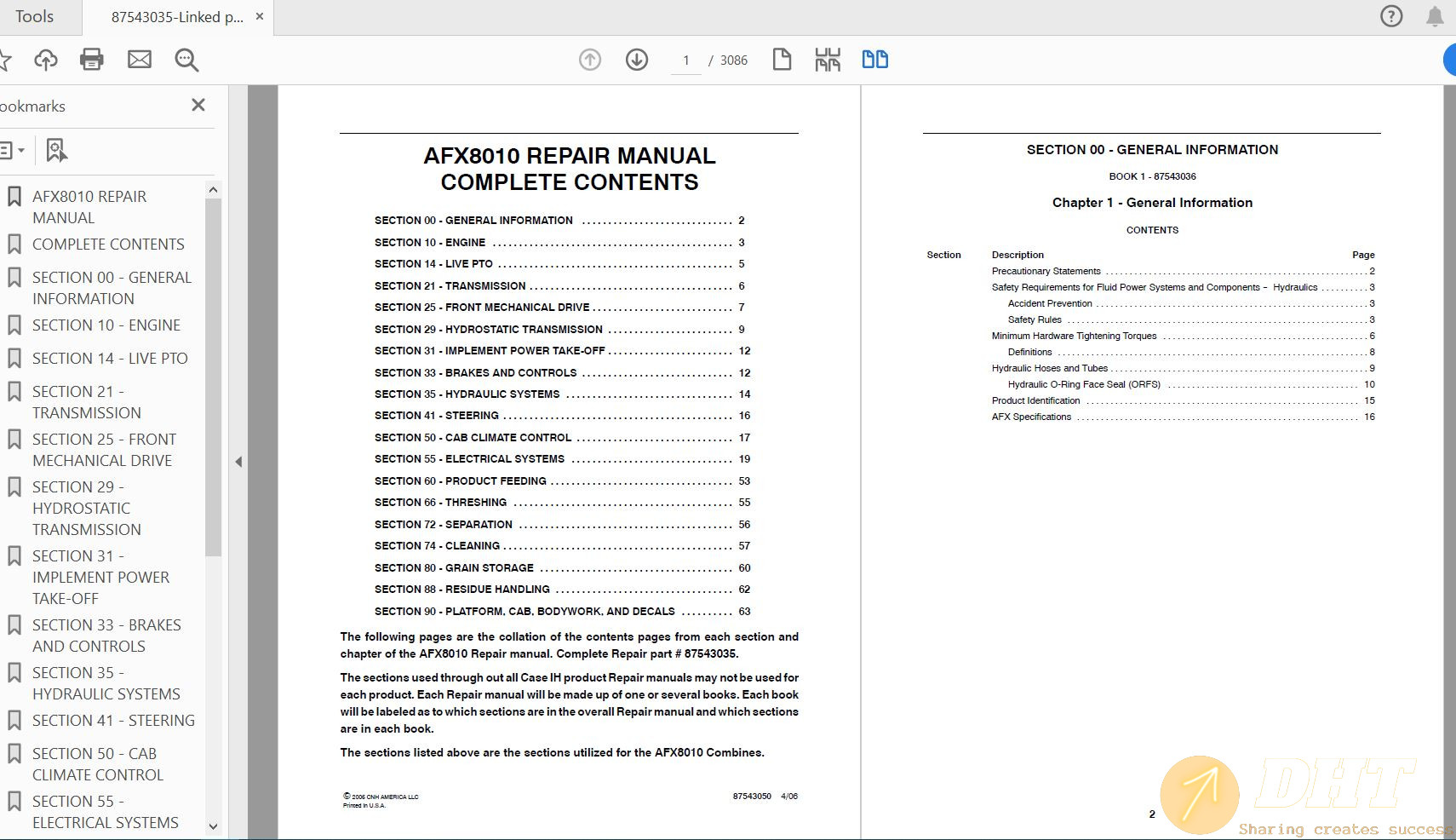Open the notifications bell
Viewport: 1456px width, 840px height.
tap(1435, 16)
